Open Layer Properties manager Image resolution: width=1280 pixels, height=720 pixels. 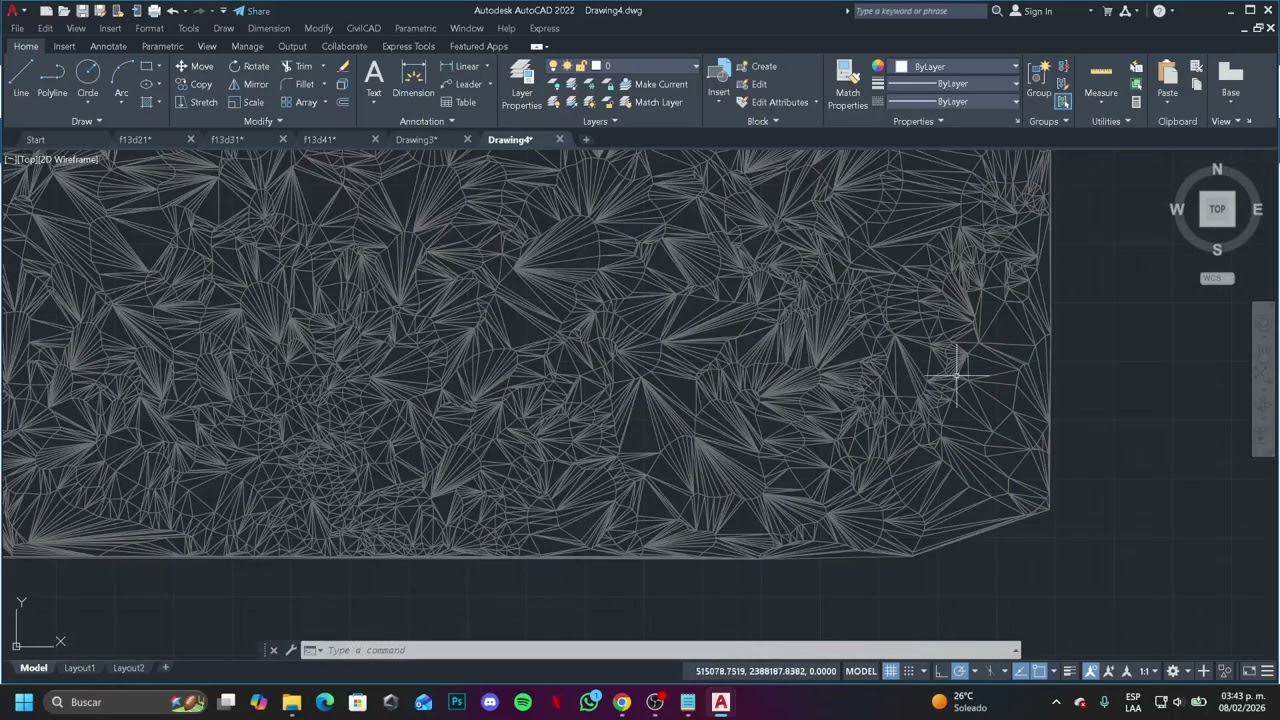521,84
